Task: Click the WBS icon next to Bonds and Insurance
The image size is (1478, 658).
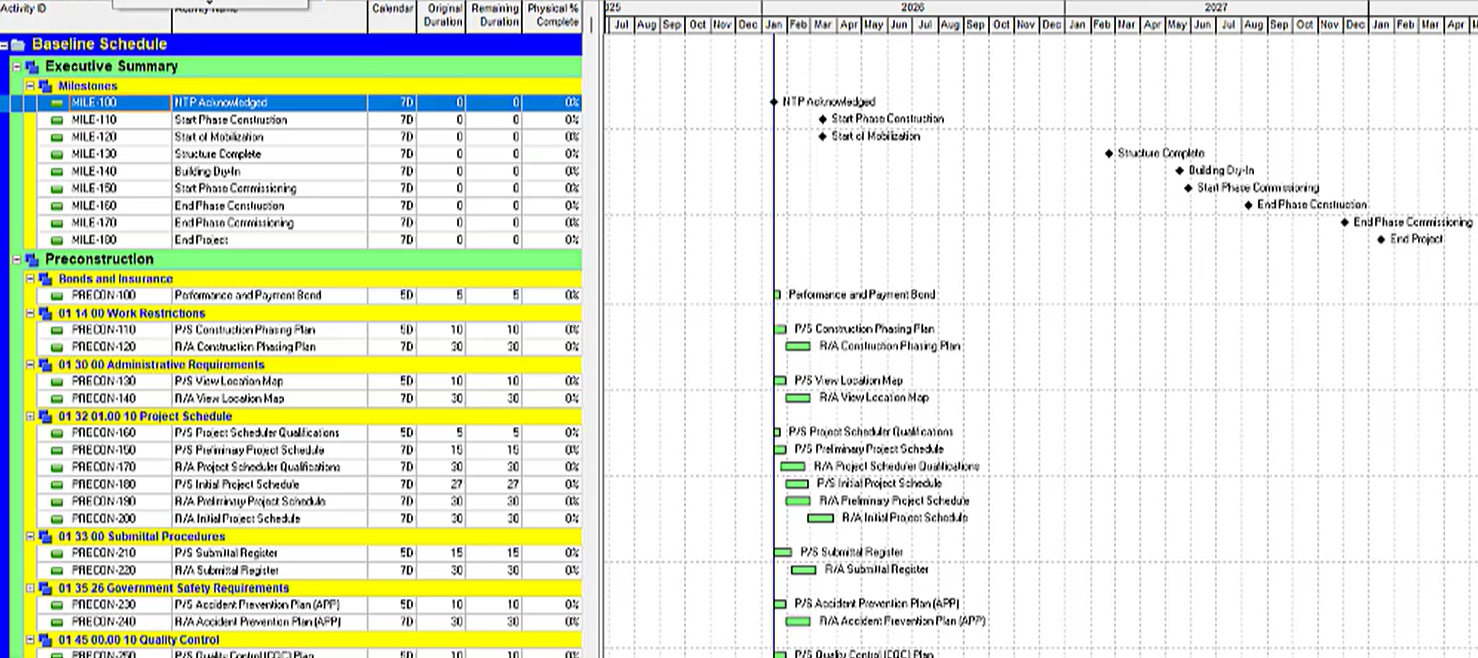Action: tap(45, 279)
